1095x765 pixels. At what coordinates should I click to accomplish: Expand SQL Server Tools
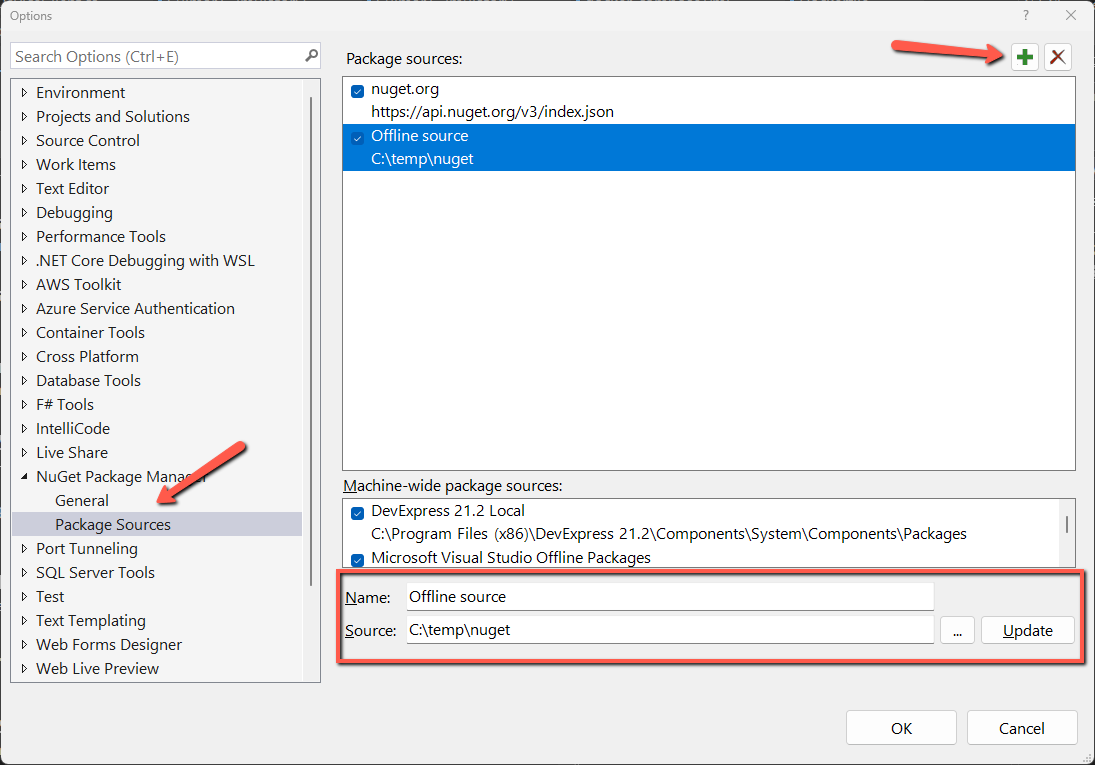click(x=24, y=572)
